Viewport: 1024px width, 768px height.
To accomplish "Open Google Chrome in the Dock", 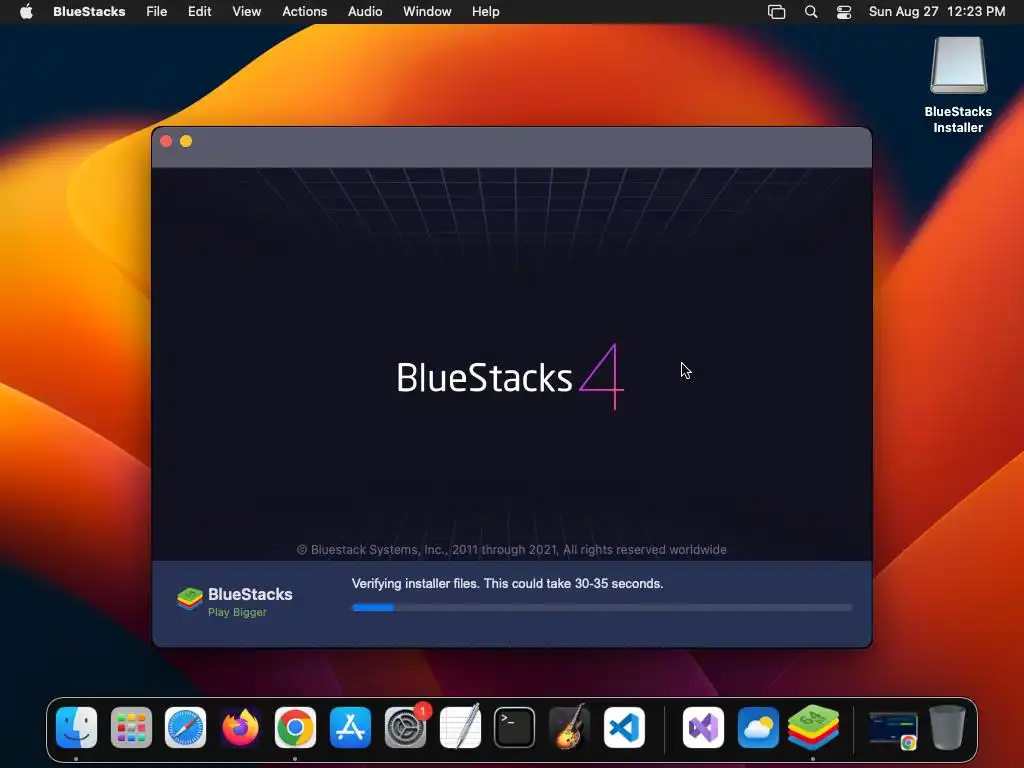I will (295, 727).
